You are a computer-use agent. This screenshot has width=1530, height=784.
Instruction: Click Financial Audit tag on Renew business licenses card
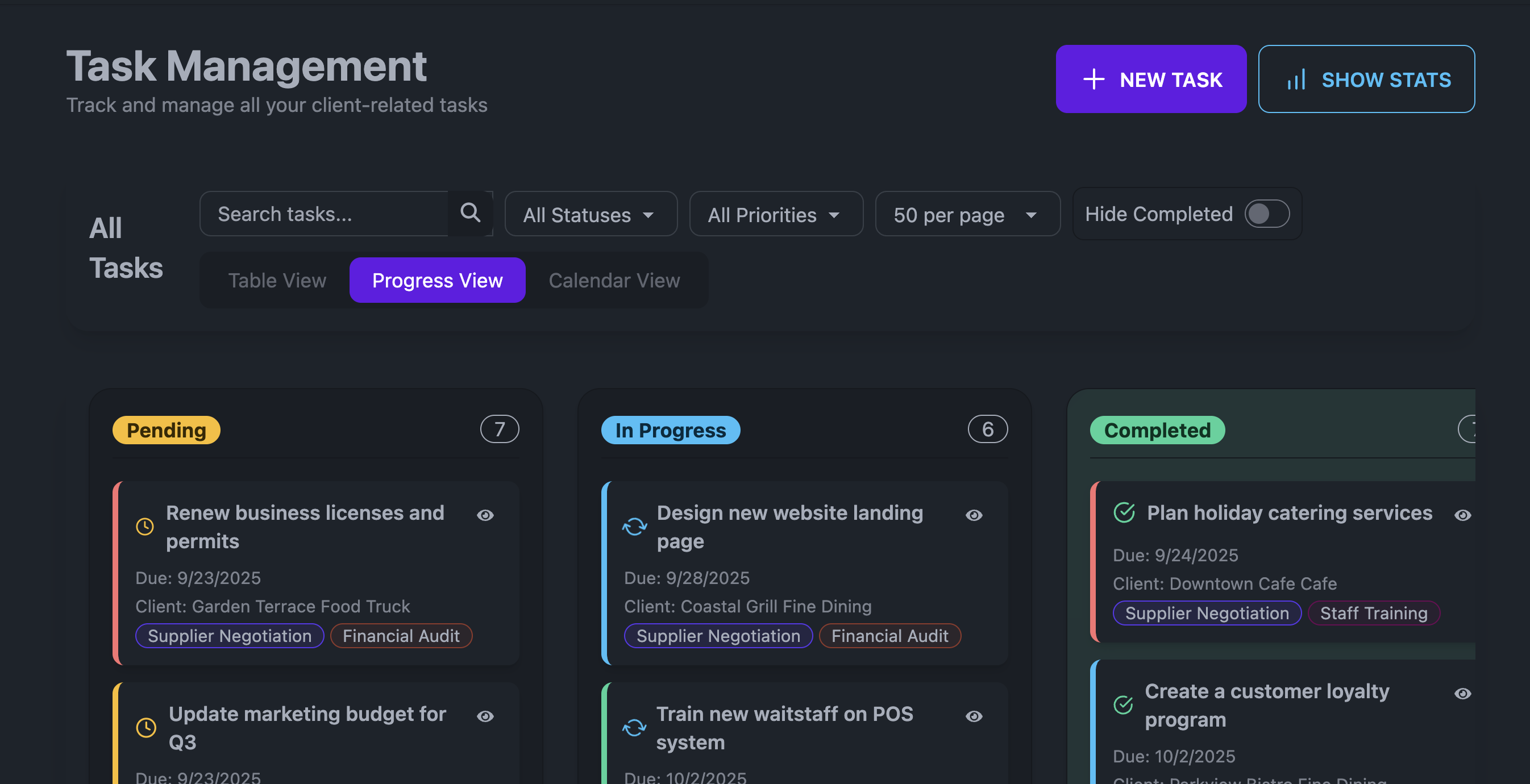[x=401, y=636]
